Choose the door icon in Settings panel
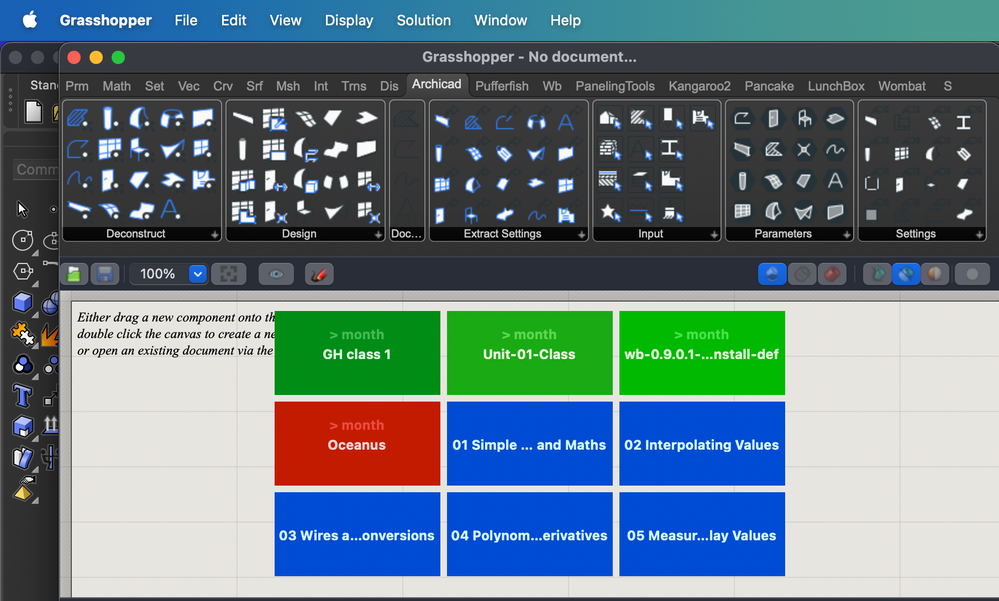This screenshot has width=999, height=601. coord(899,185)
